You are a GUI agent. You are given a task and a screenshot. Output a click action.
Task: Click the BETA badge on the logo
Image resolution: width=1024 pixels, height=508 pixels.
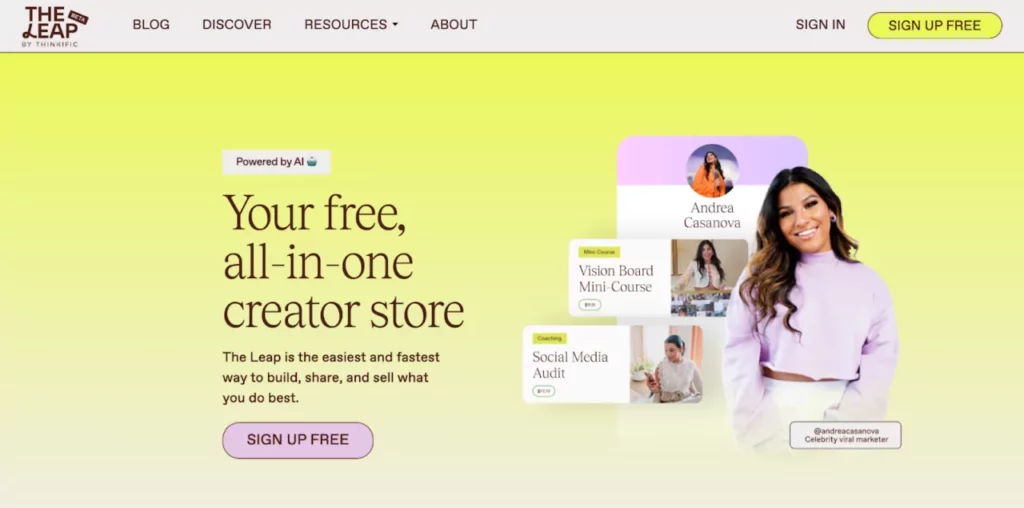click(x=78, y=16)
